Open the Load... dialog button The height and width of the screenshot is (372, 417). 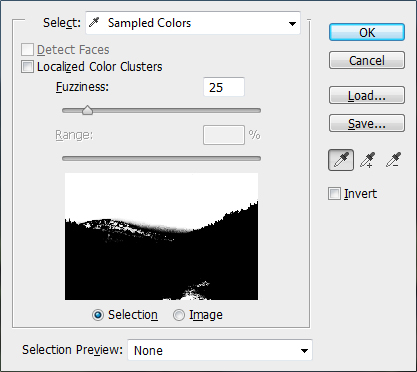point(367,95)
